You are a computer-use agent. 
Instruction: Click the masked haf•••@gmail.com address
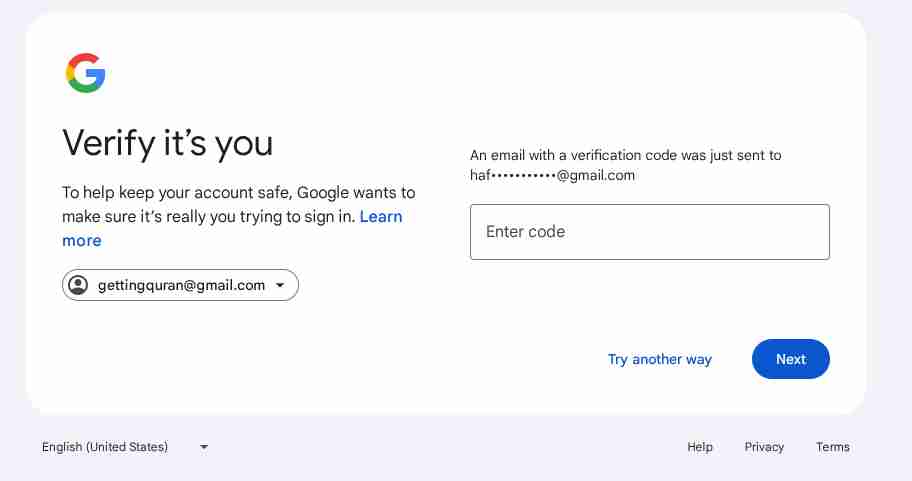tap(552, 175)
